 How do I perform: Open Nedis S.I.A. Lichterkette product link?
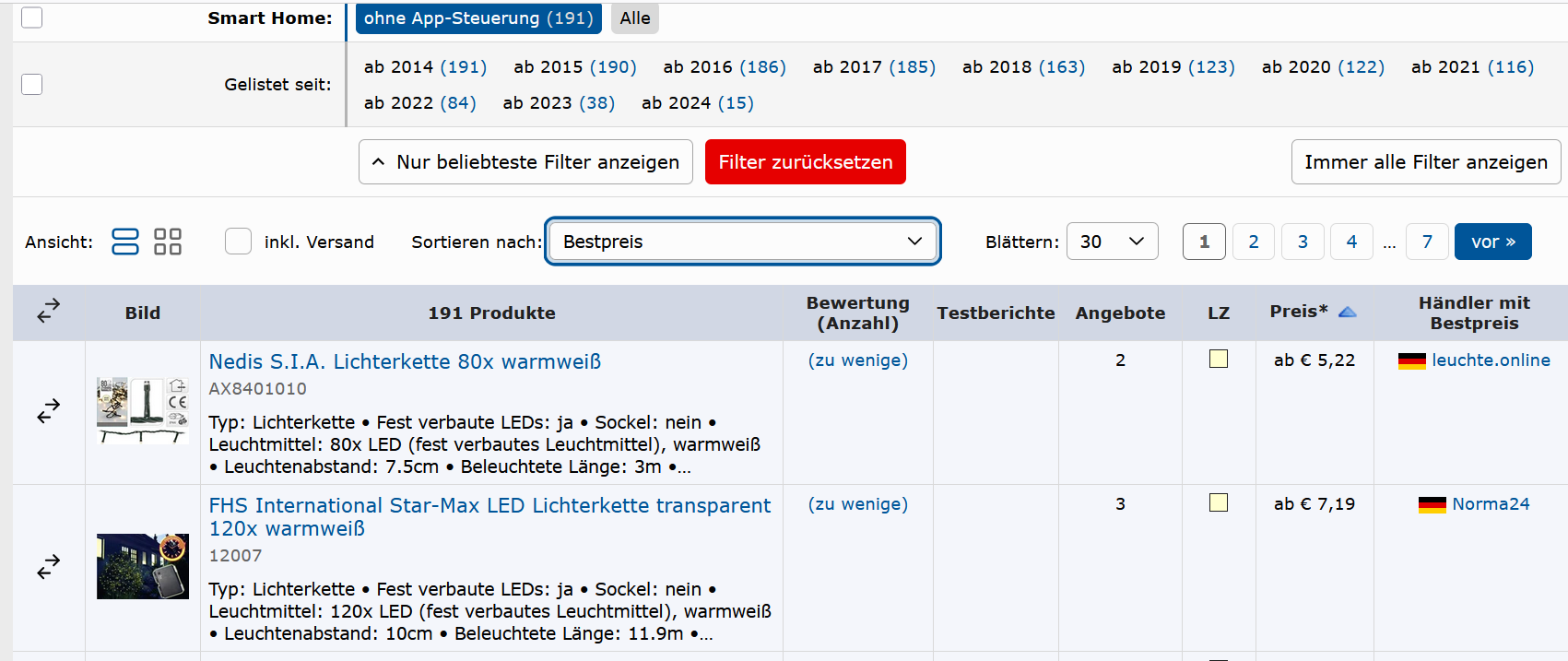405,361
